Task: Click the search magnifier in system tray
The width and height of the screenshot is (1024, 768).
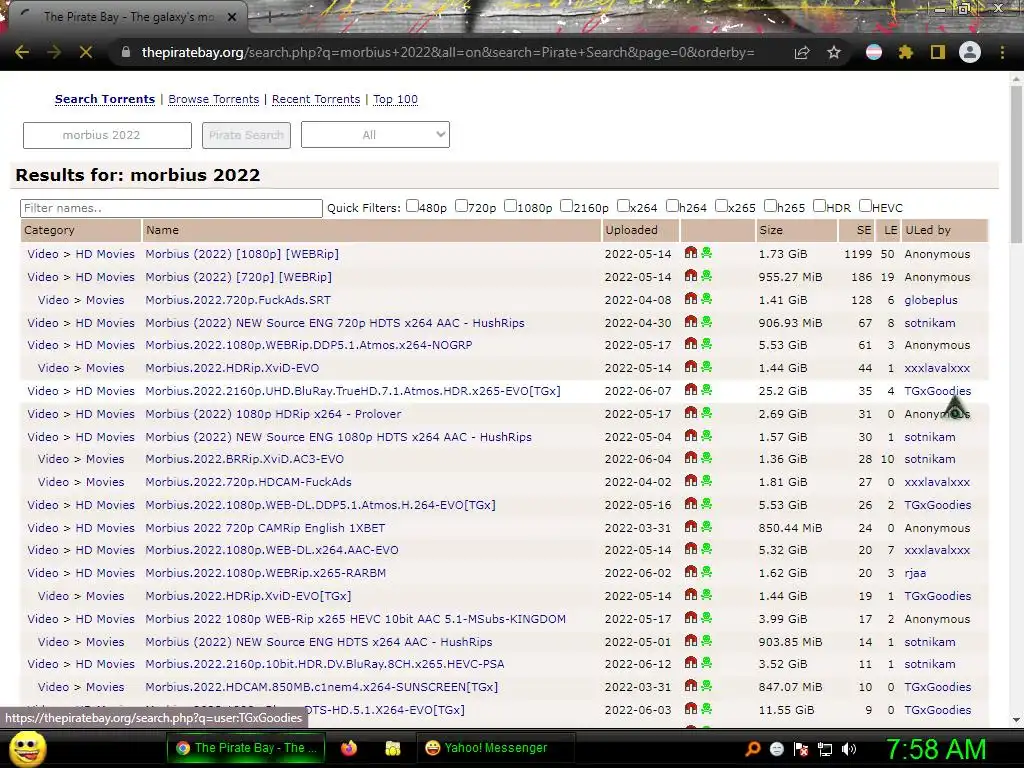Action: [x=753, y=749]
